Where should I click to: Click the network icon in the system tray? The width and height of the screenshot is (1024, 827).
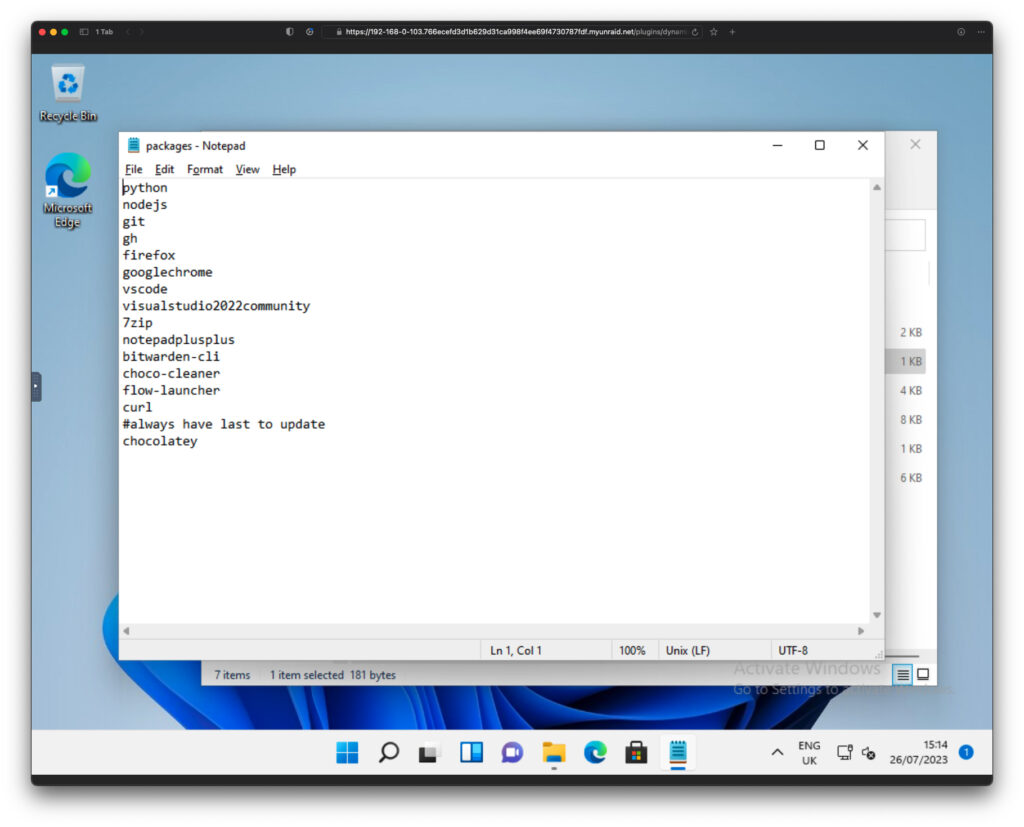click(x=844, y=753)
